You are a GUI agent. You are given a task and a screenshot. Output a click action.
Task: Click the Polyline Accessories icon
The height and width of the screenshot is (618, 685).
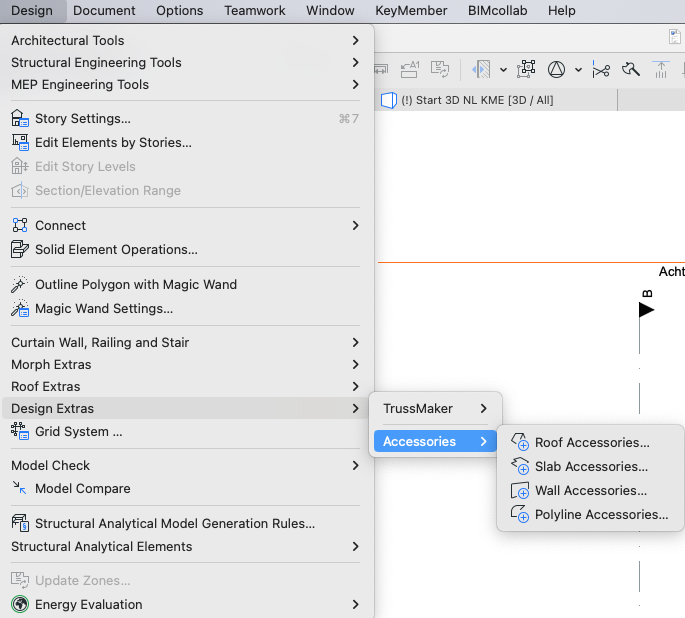point(520,514)
